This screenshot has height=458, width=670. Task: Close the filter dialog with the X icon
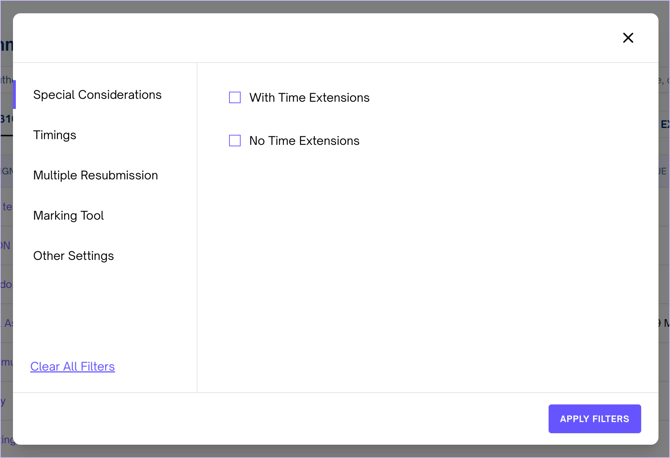[x=628, y=38]
